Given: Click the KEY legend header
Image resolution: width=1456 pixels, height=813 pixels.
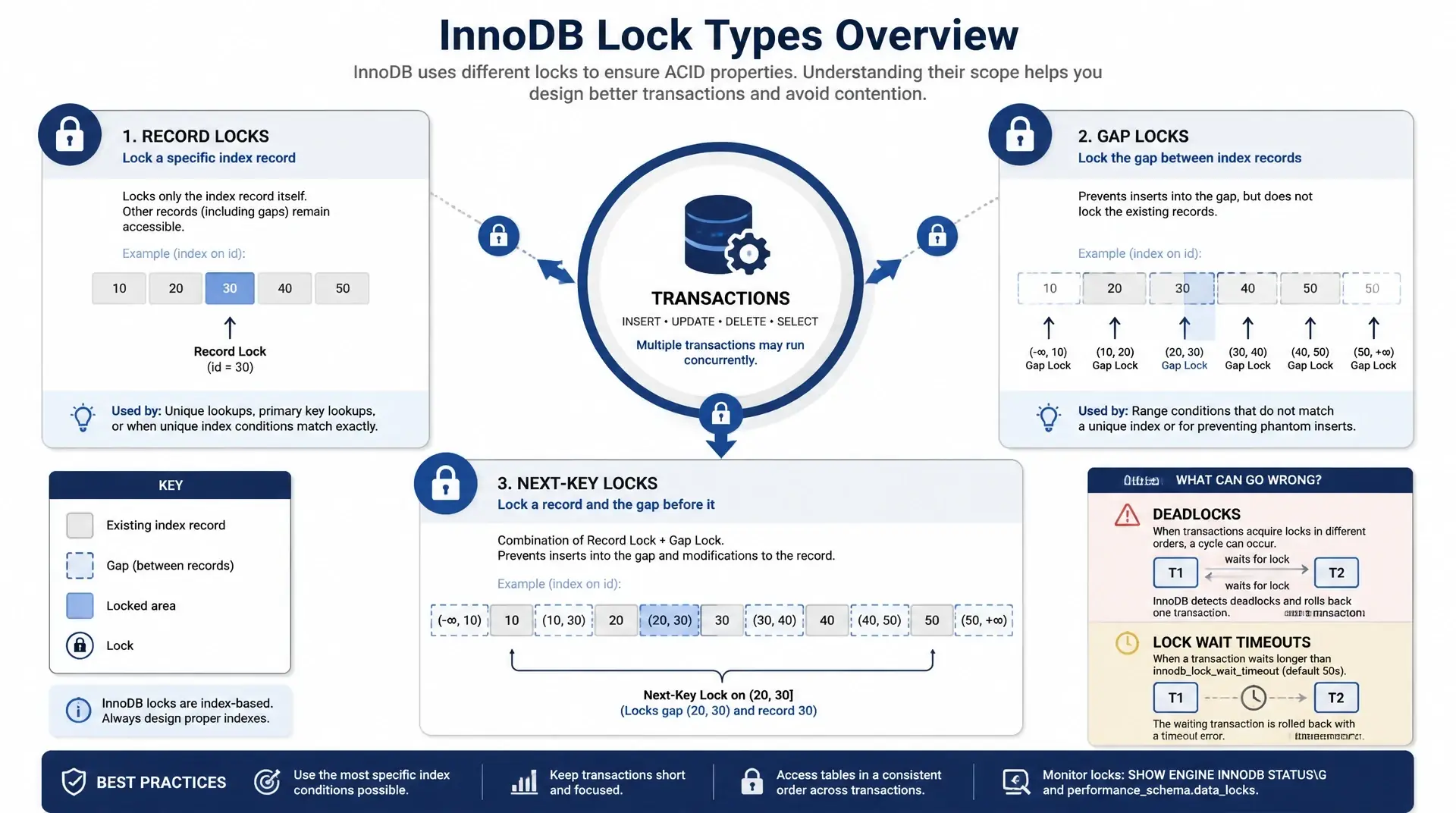Looking at the screenshot, I should point(170,485).
